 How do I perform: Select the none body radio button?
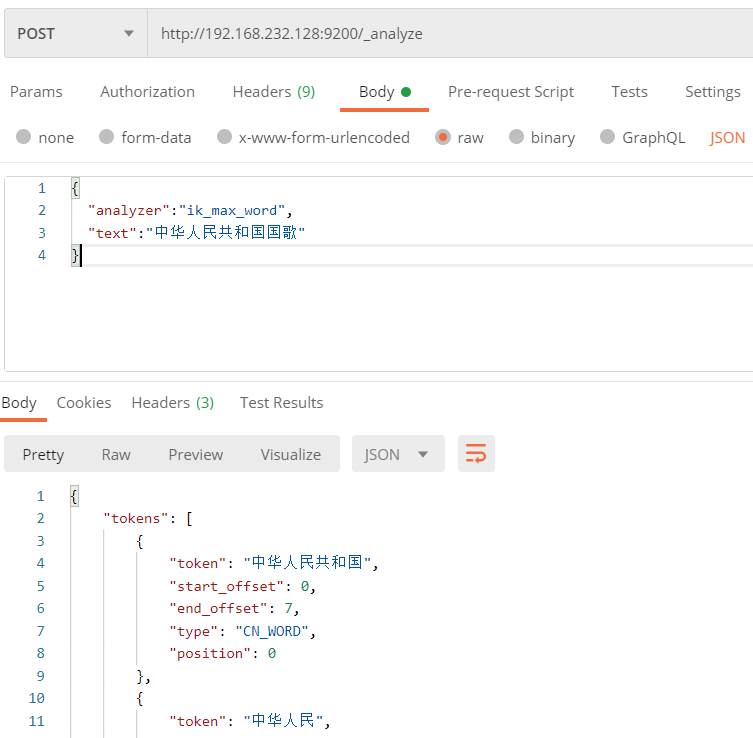click(24, 138)
